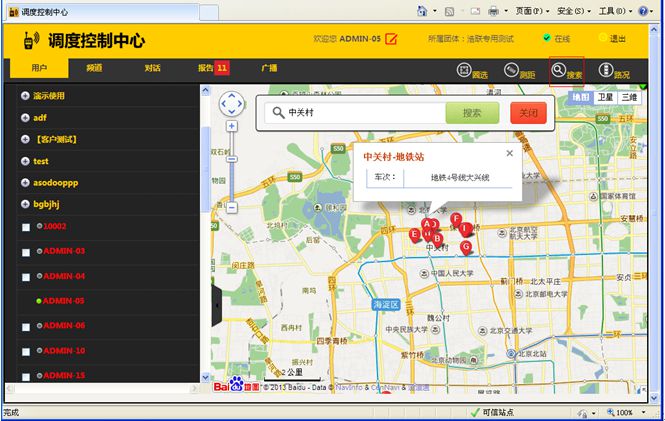Click the browser help icon

coord(643,11)
